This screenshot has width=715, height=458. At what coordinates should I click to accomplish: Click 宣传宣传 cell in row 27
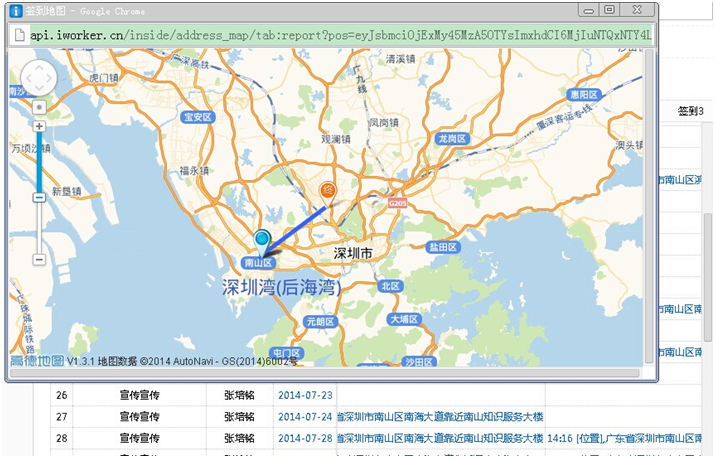[x=140, y=416]
